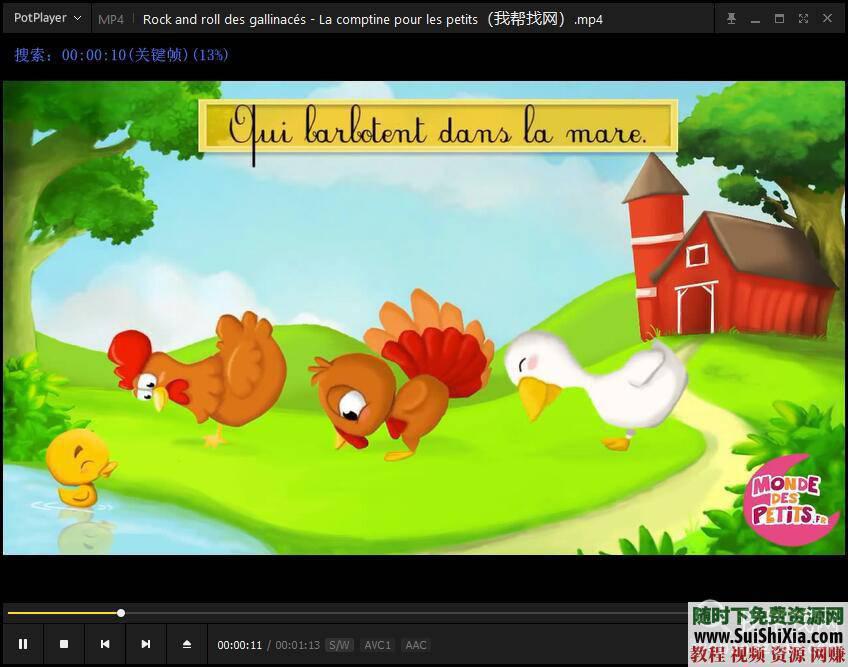Pause the video playback
848x667 pixels.
click(23, 645)
